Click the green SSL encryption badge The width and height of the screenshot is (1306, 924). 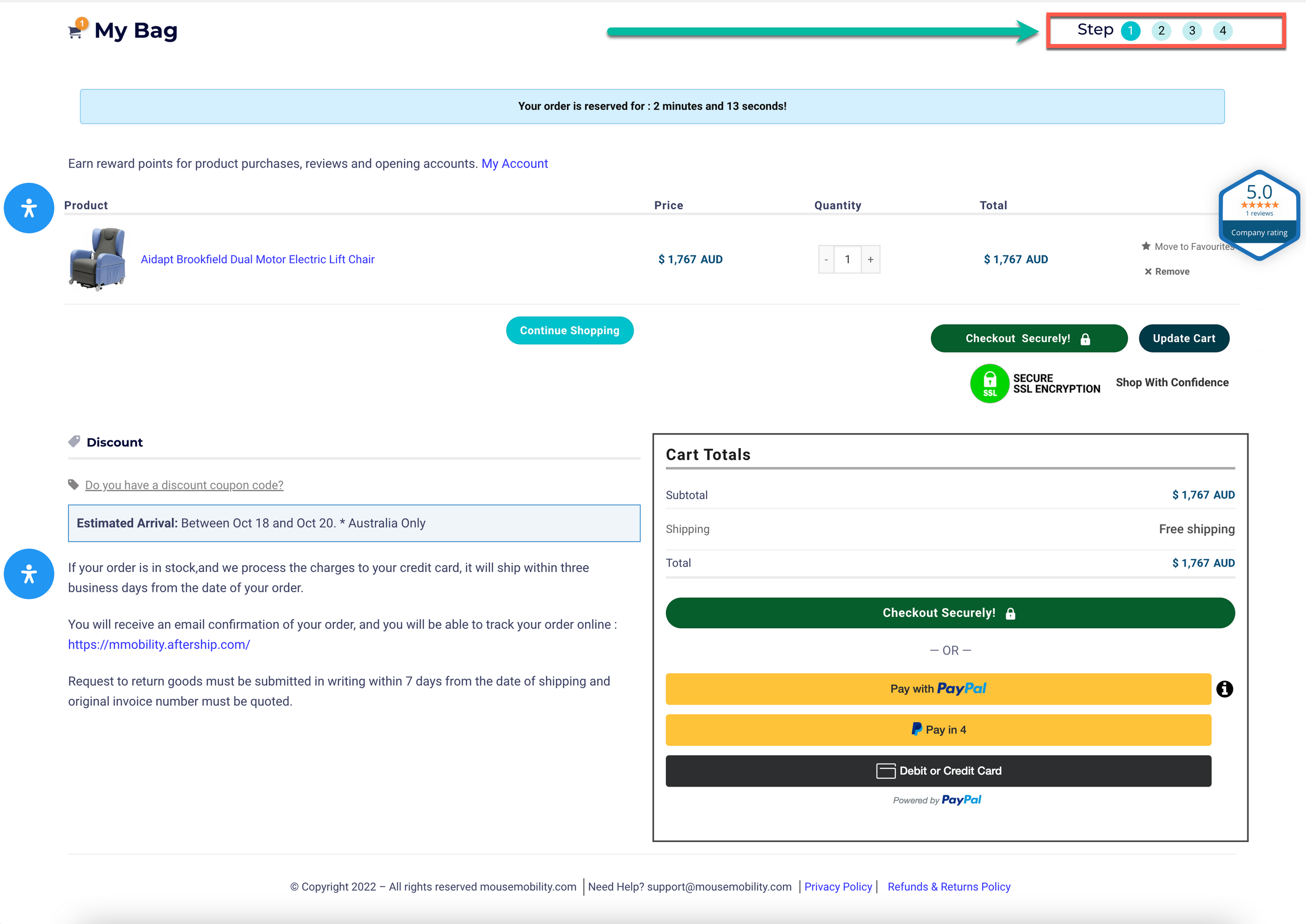coord(989,383)
